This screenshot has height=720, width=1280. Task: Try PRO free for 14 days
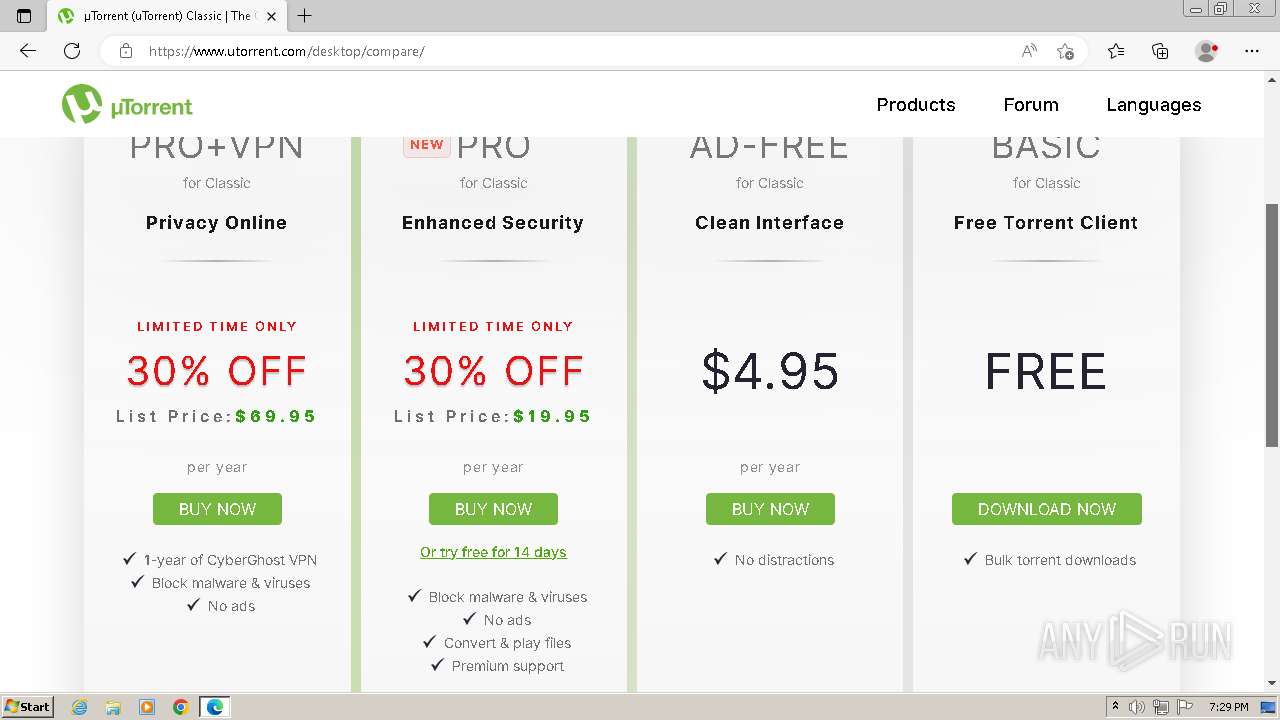pyautogui.click(x=493, y=552)
